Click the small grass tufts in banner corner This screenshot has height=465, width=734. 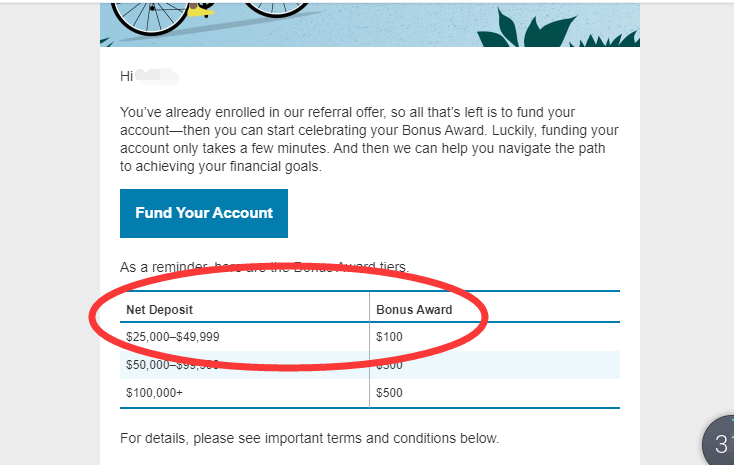click(x=605, y=39)
